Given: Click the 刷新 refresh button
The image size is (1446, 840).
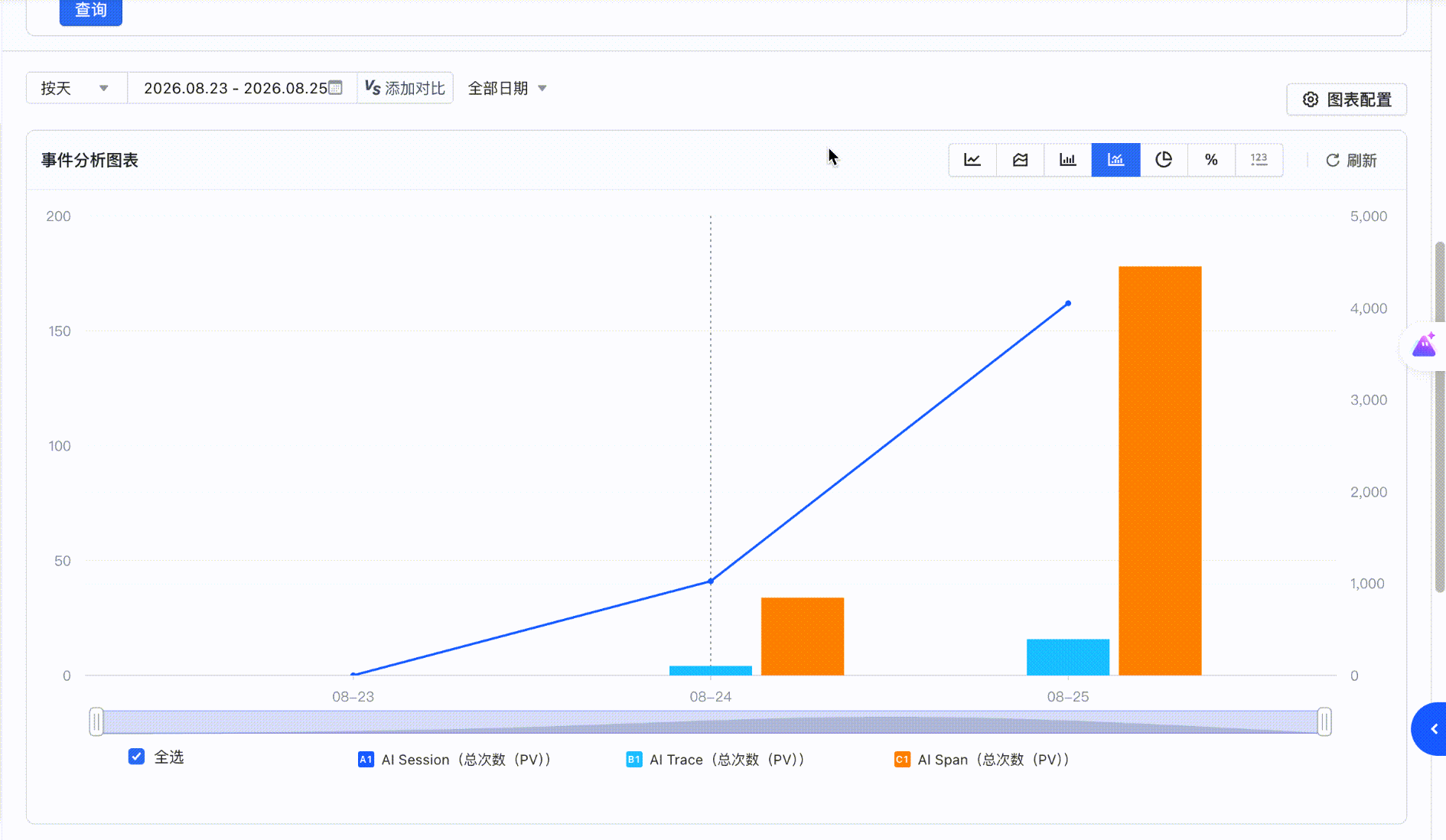Looking at the screenshot, I should click(x=1351, y=161).
